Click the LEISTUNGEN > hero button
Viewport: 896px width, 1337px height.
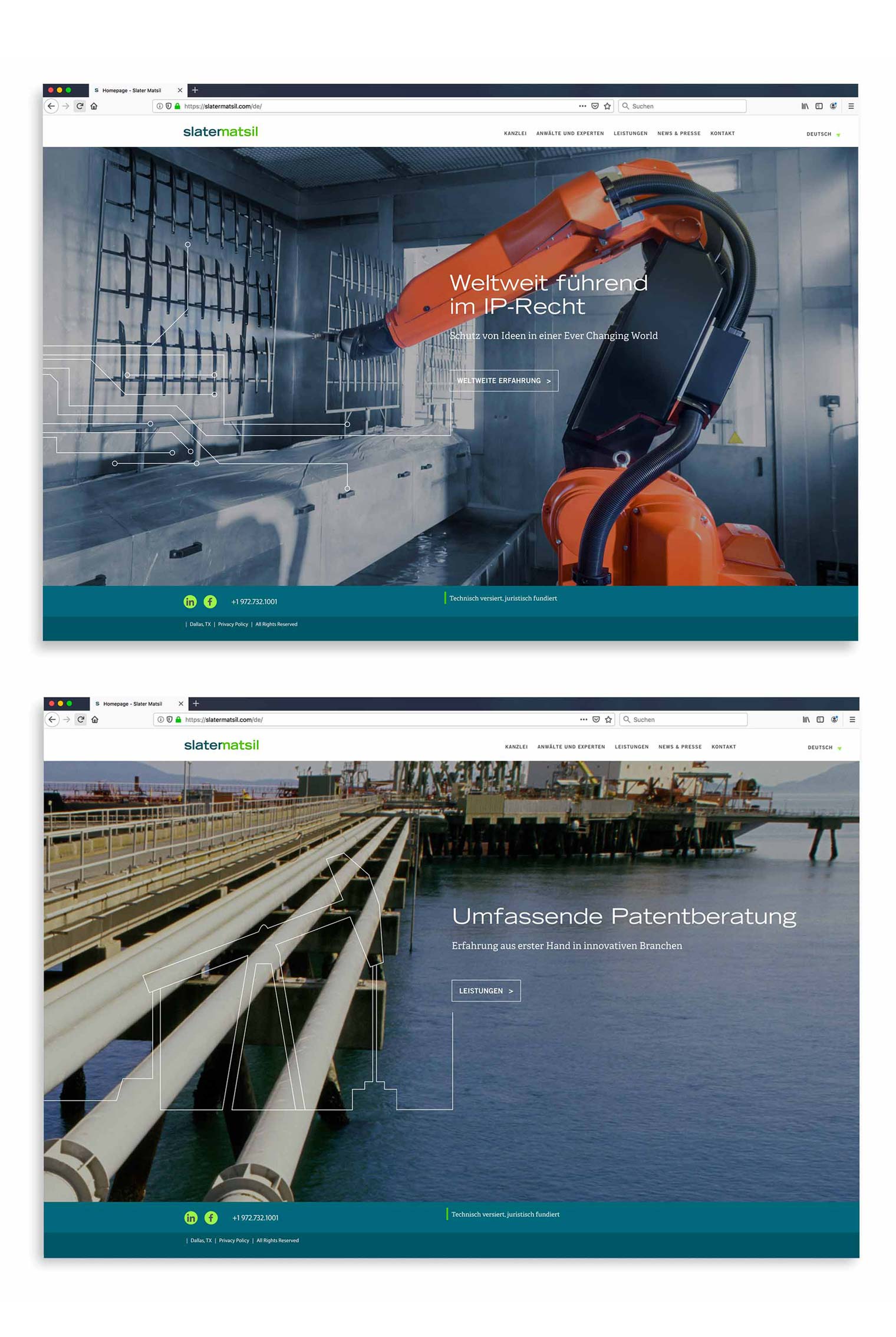[486, 991]
